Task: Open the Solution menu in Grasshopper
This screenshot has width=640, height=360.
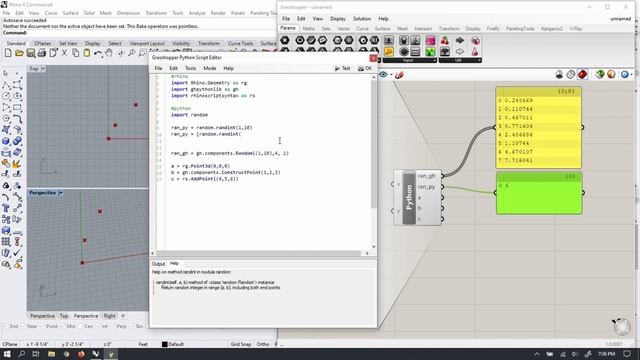Action: pyautogui.click(x=362, y=19)
